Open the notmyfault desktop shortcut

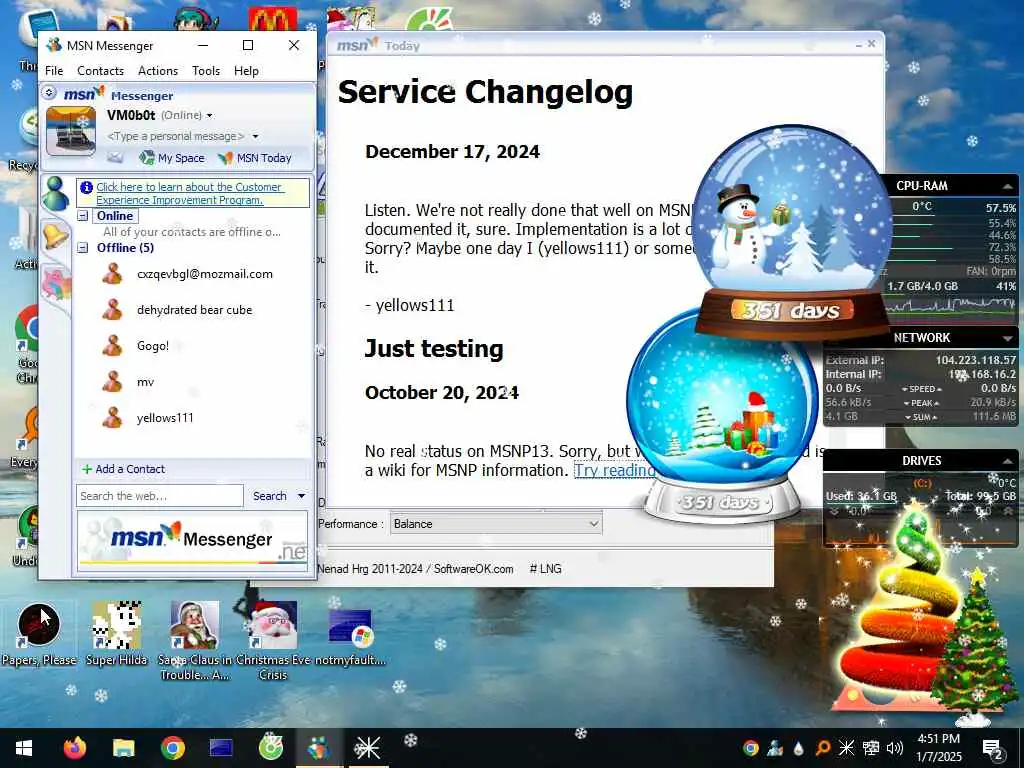pyautogui.click(x=351, y=635)
